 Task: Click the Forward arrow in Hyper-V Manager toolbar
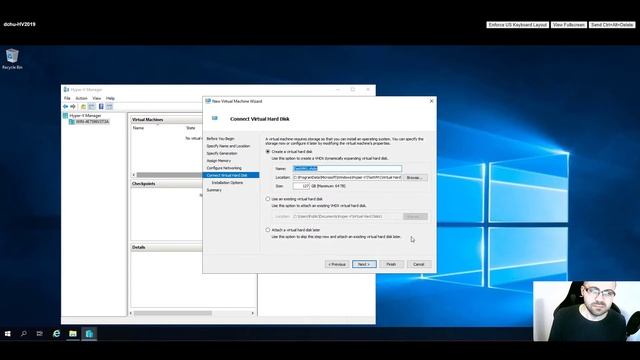click(73, 107)
